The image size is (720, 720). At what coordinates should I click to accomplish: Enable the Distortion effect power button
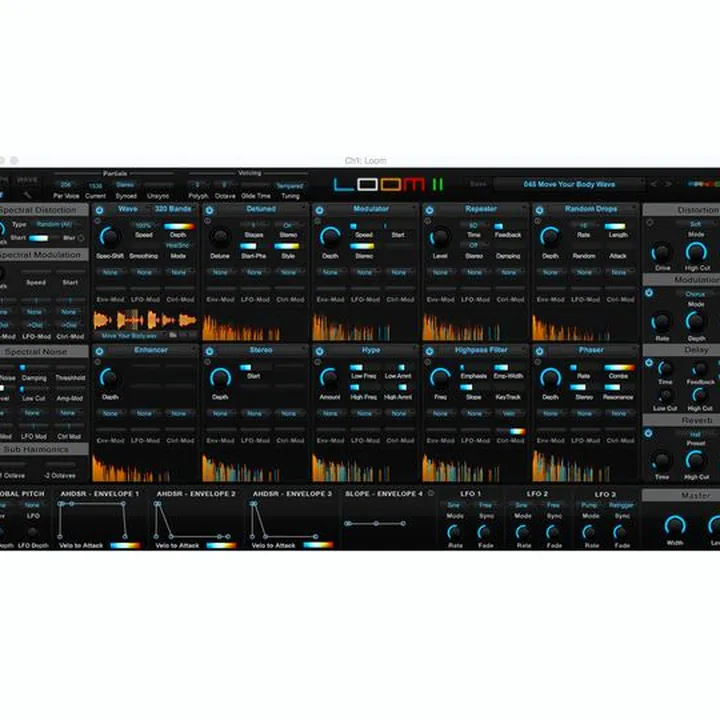tap(650, 223)
